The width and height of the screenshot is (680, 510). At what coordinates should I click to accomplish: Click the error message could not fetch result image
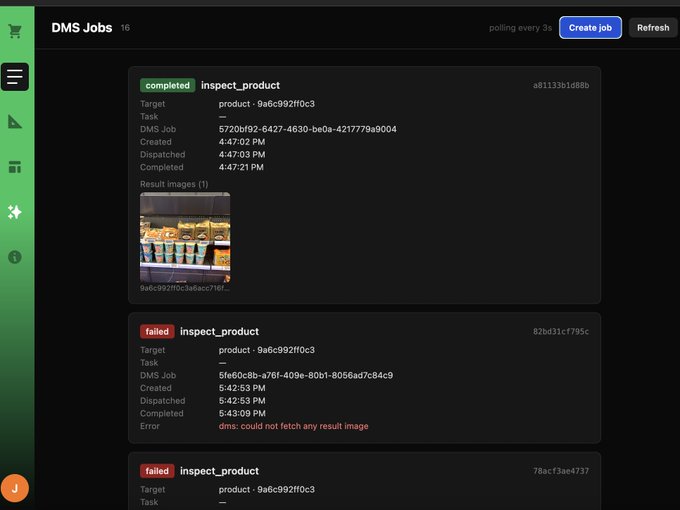[x=294, y=426]
